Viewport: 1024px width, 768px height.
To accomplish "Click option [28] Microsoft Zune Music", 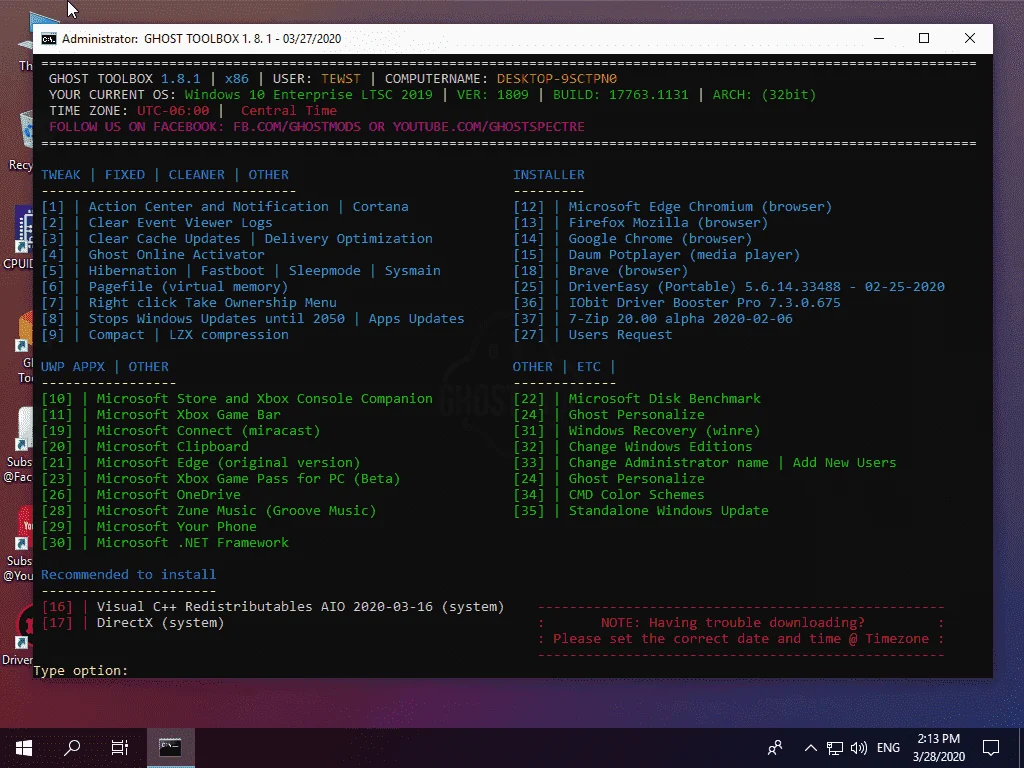I will pos(209,511).
